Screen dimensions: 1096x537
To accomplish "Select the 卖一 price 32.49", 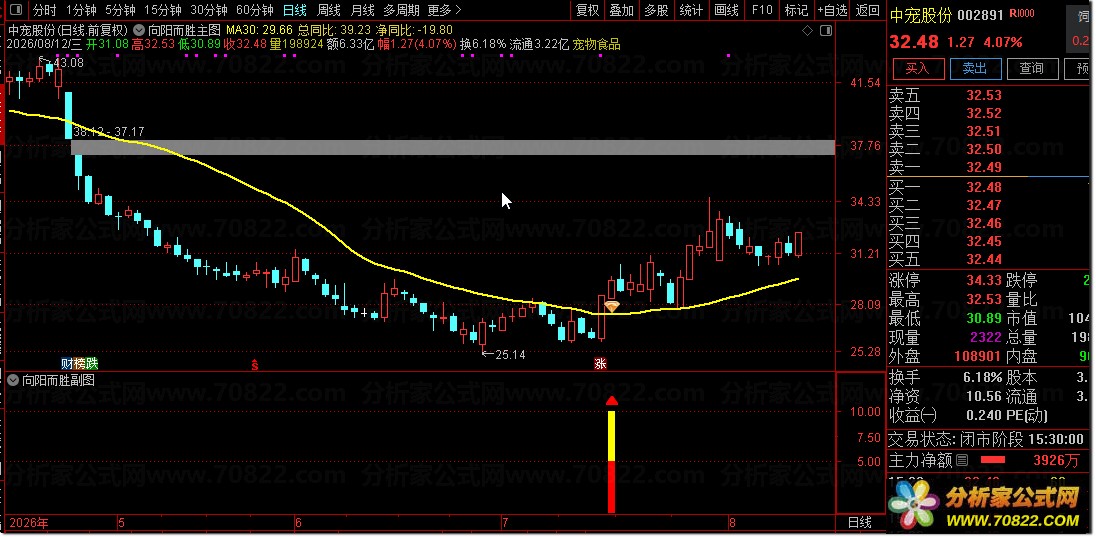I will [984, 167].
